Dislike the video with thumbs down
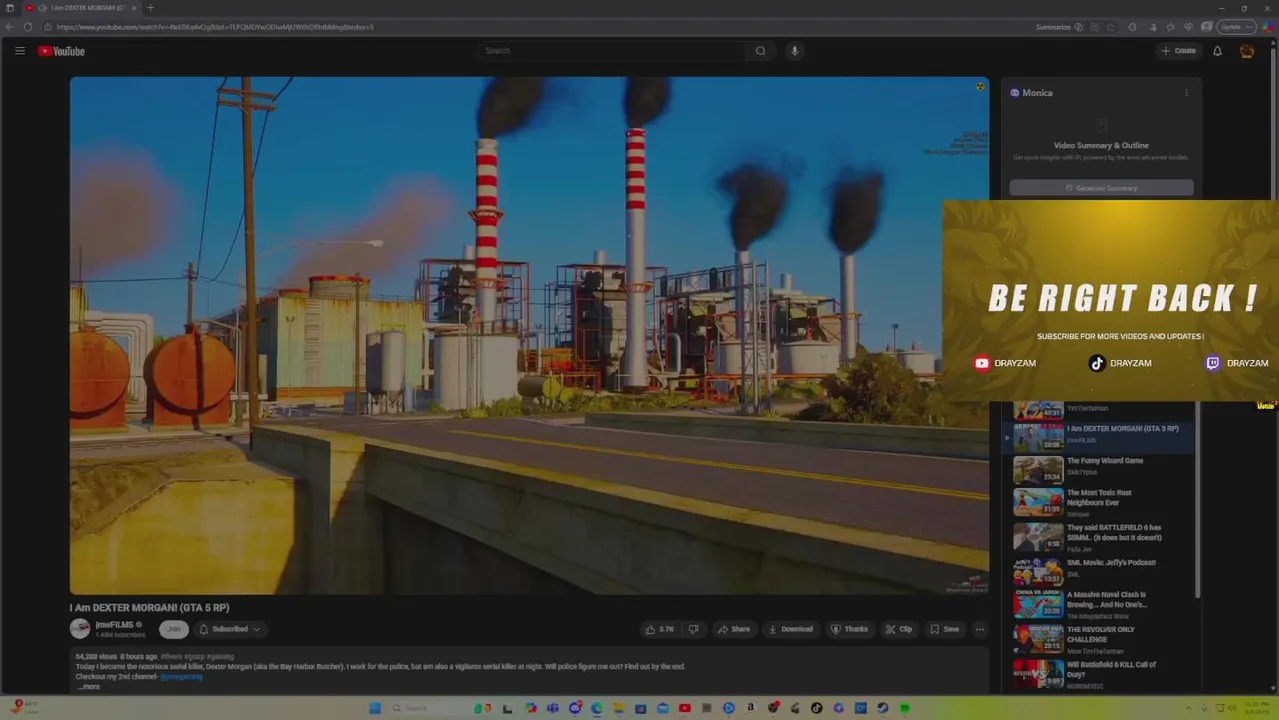 693,629
